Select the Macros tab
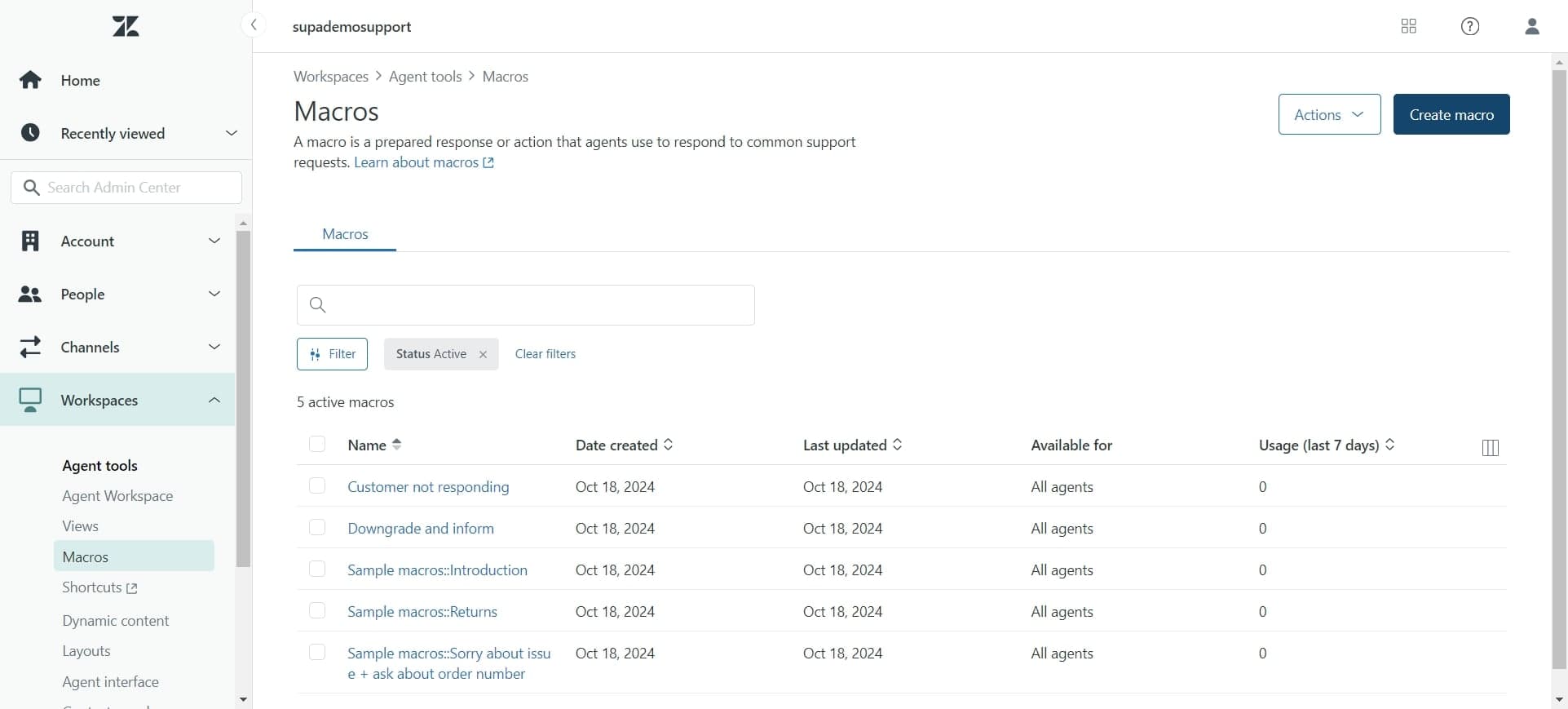1568x709 pixels. point(345,234)
